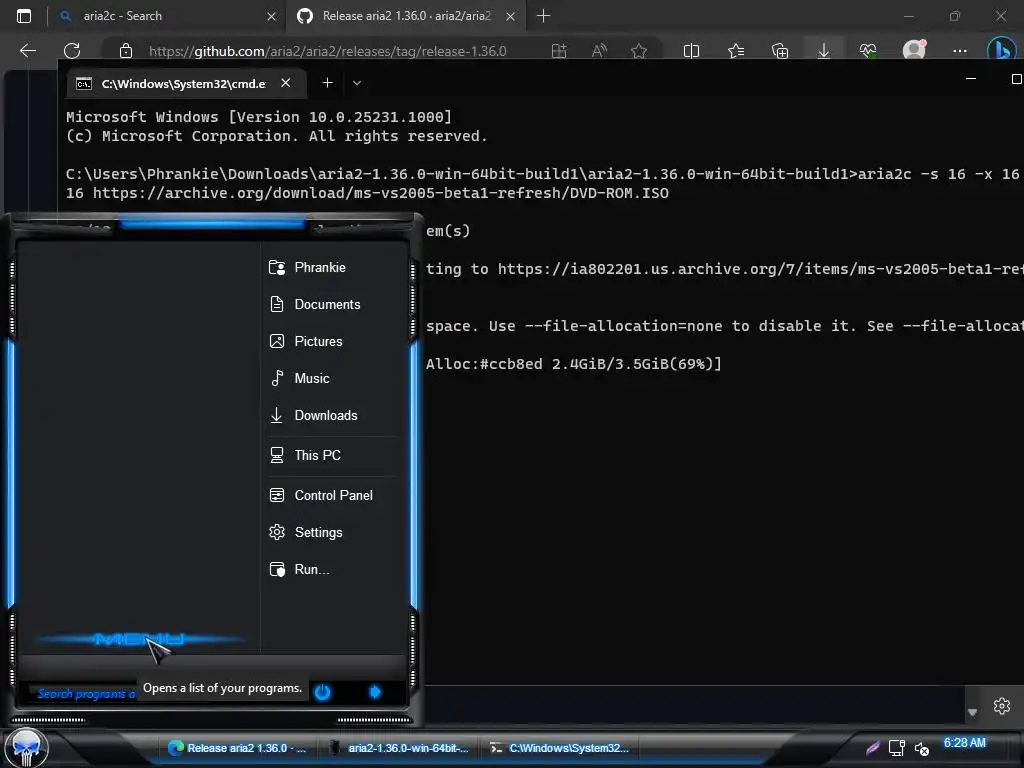Open a new browser tab
1024x768 pixels.
543,16
